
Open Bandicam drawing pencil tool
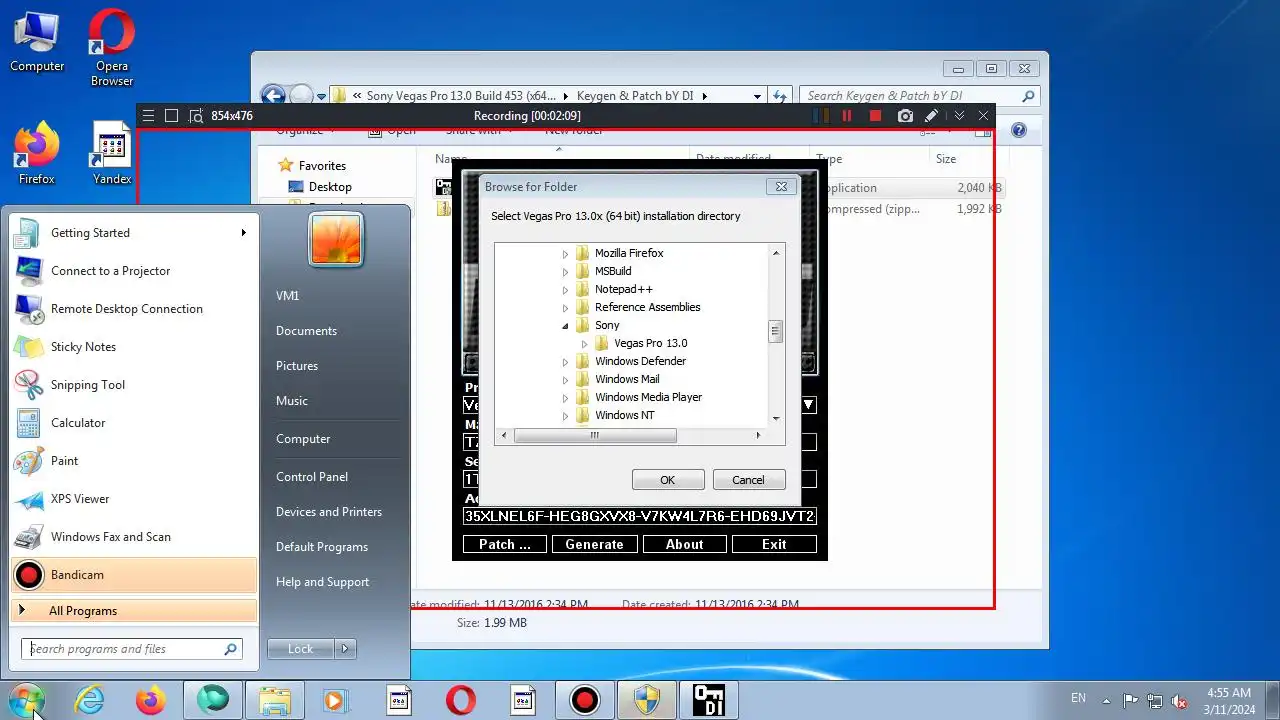tap(931, 116)
